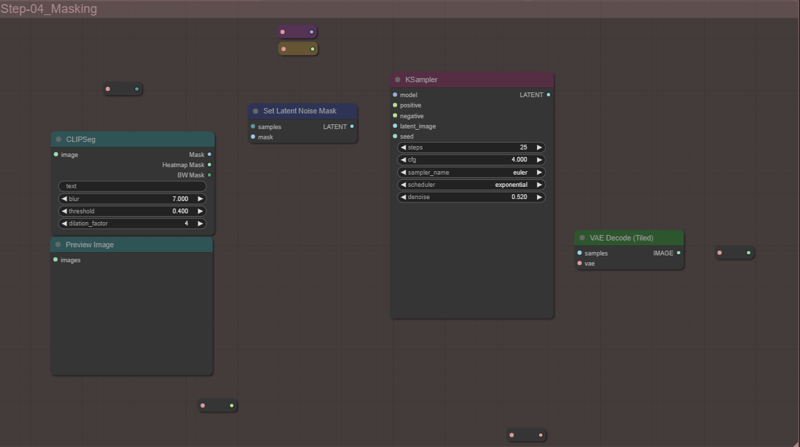The height and width of the screenshot is (447, 800).
Task: Click the CLIPSeg text input field
Action: (132, 186)
